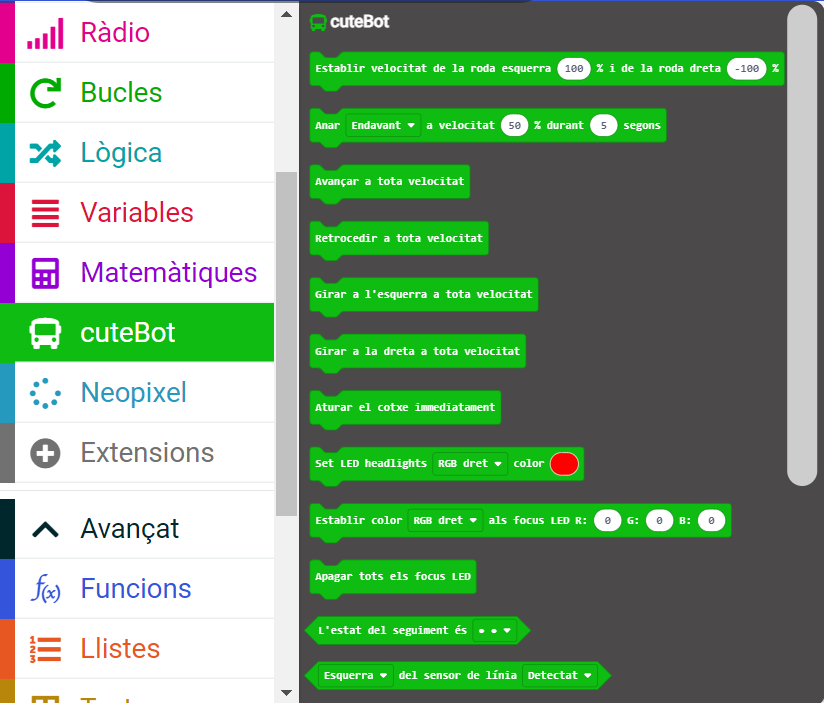Collapse the Avançat section chevron
The image size is (824, 703).
(45, 528)
